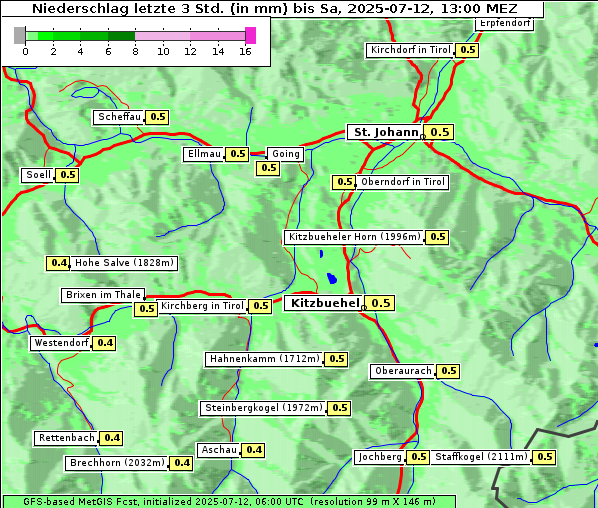Screen dimensions: 598x508
Task: Click the Going place label
Action: click(x=285, y=154)
